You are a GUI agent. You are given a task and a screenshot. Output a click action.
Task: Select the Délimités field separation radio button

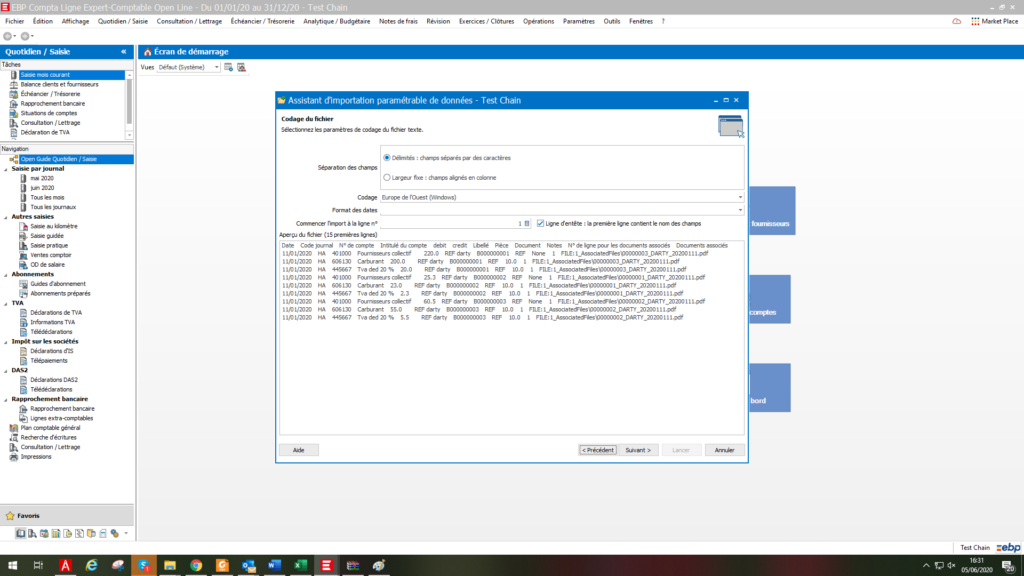387,158
